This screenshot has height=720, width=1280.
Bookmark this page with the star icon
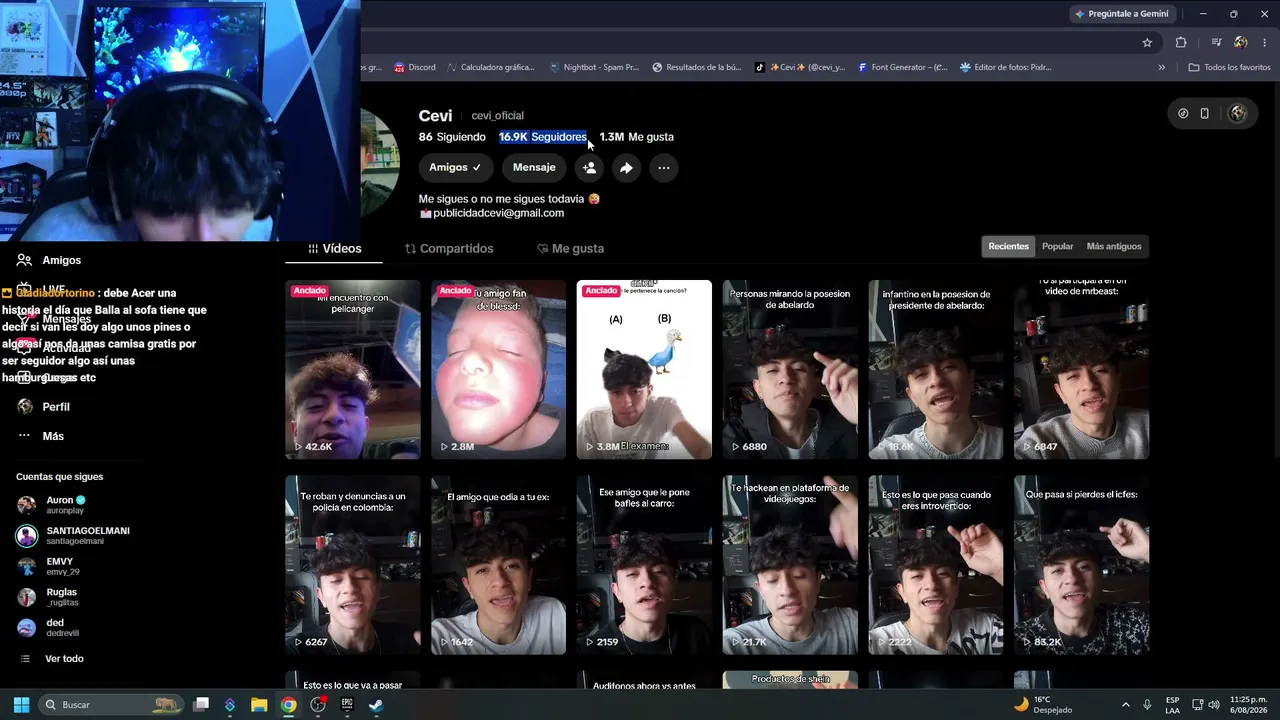coord(1147,42)
